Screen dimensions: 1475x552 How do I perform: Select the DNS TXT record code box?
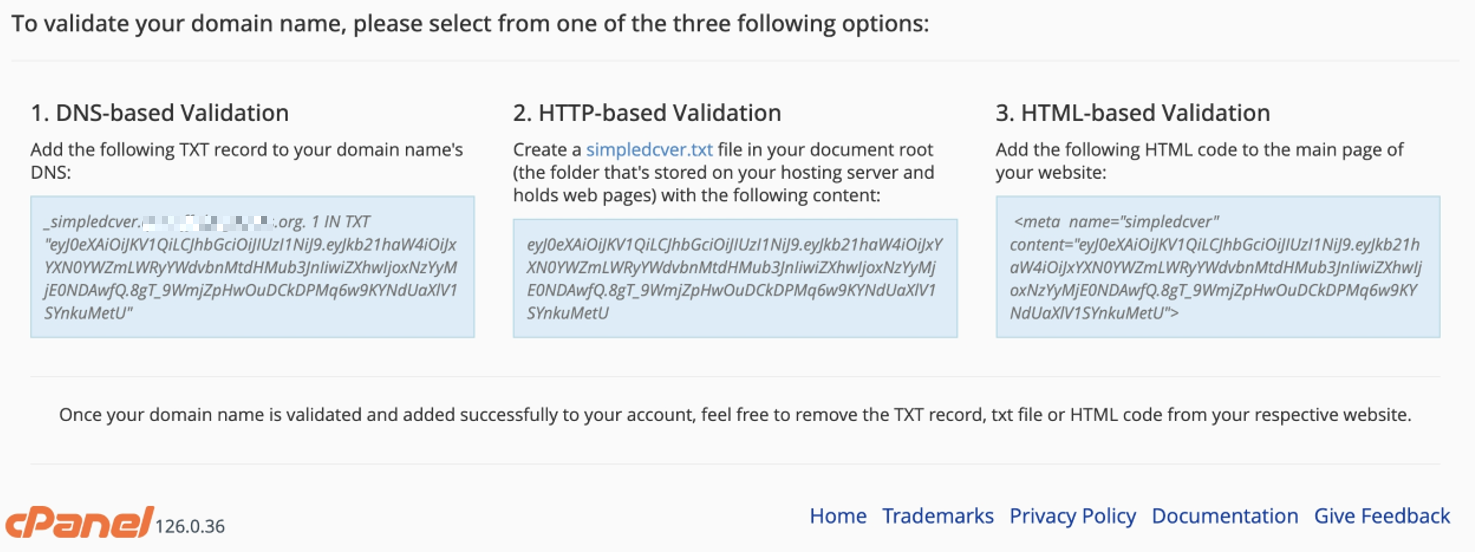[252, 267]
